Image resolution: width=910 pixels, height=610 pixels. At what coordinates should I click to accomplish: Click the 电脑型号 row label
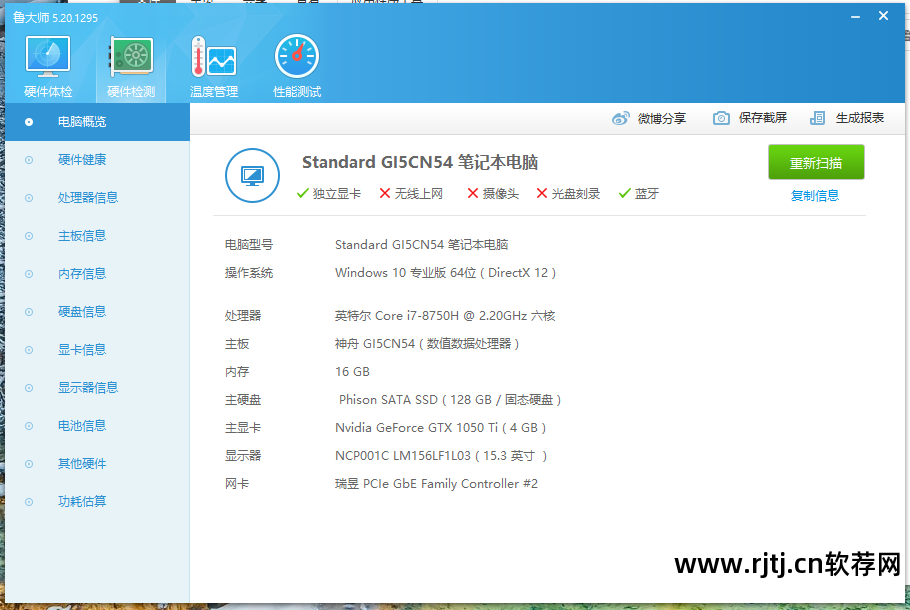click(x=249, y=245)
